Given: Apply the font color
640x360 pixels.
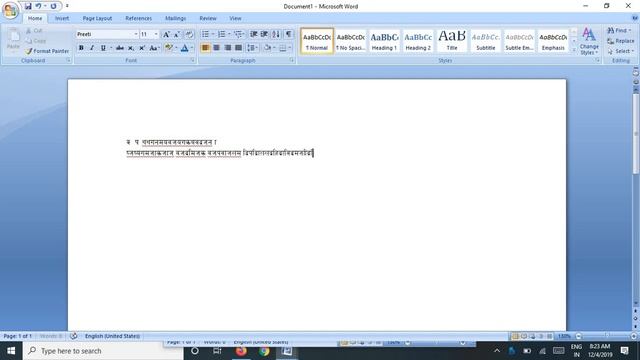Looking at the screenshot, I should tap(184, 48).
